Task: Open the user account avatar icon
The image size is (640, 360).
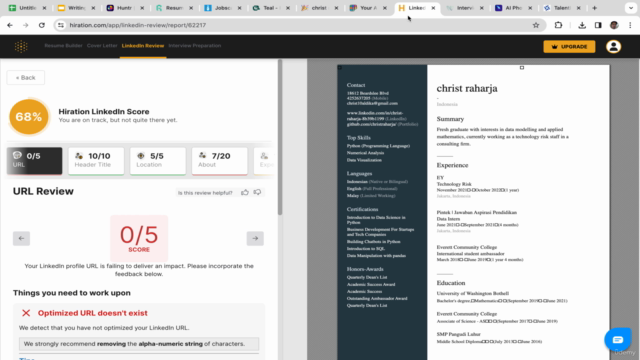Action: (613, 47)
